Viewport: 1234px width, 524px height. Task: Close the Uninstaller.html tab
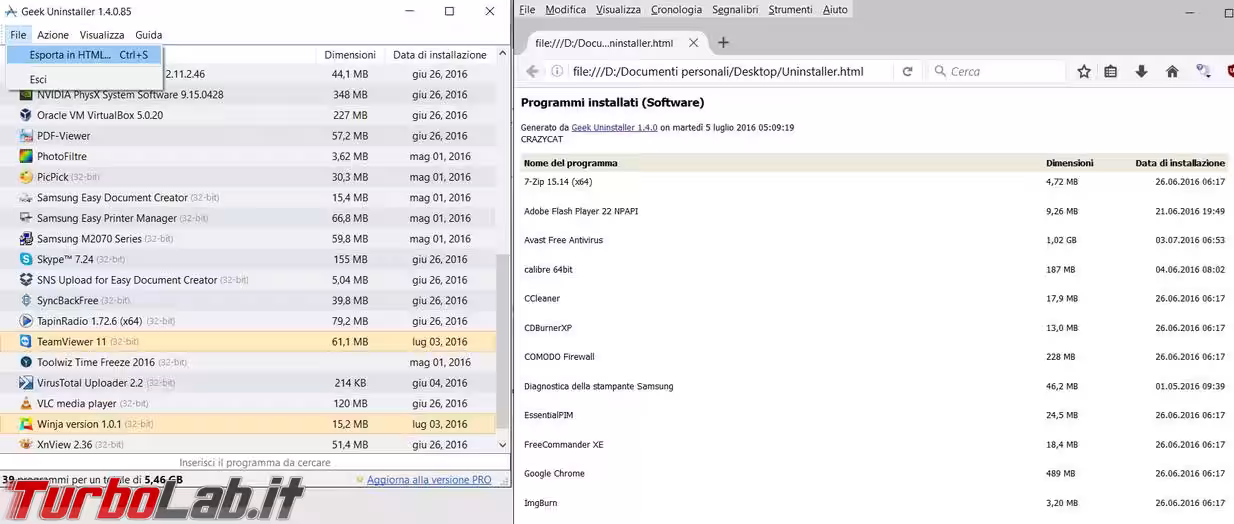[x=693, y=43]
